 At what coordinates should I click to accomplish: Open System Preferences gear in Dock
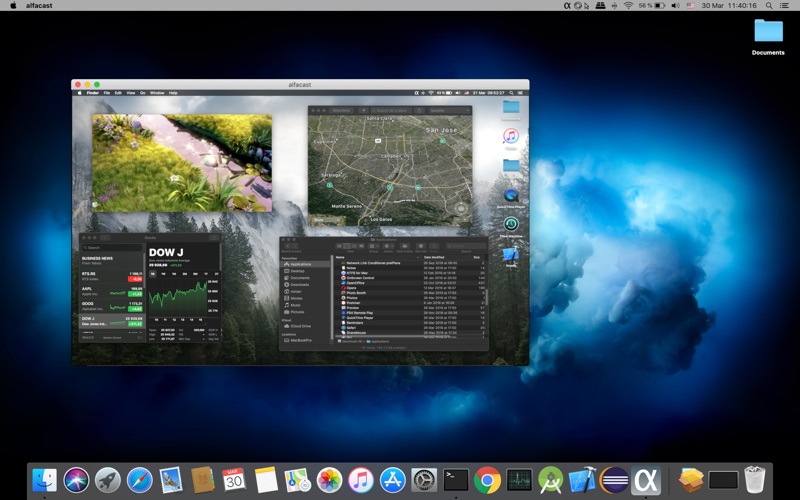424,480
